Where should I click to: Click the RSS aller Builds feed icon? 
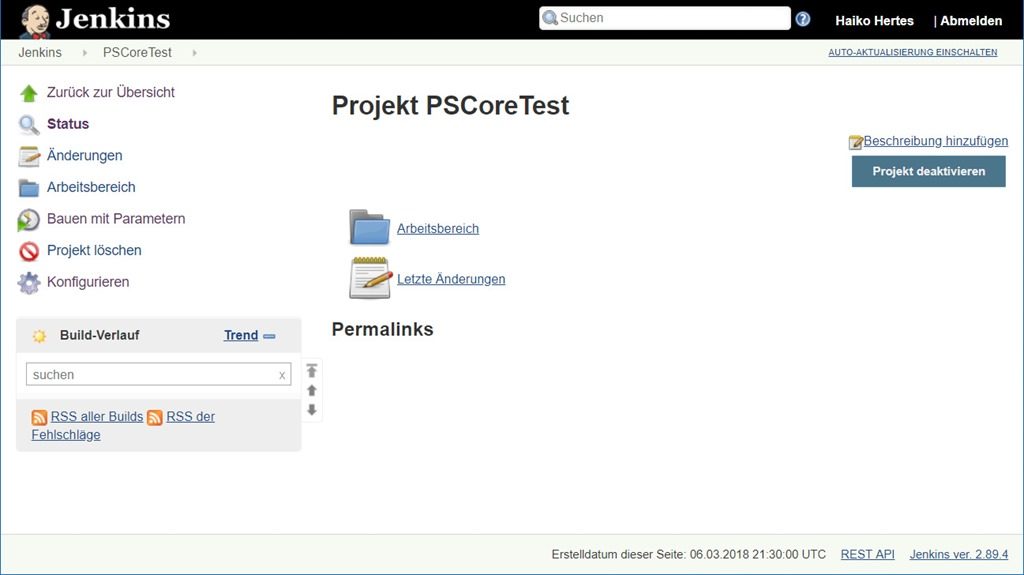(x=39, y=417)
